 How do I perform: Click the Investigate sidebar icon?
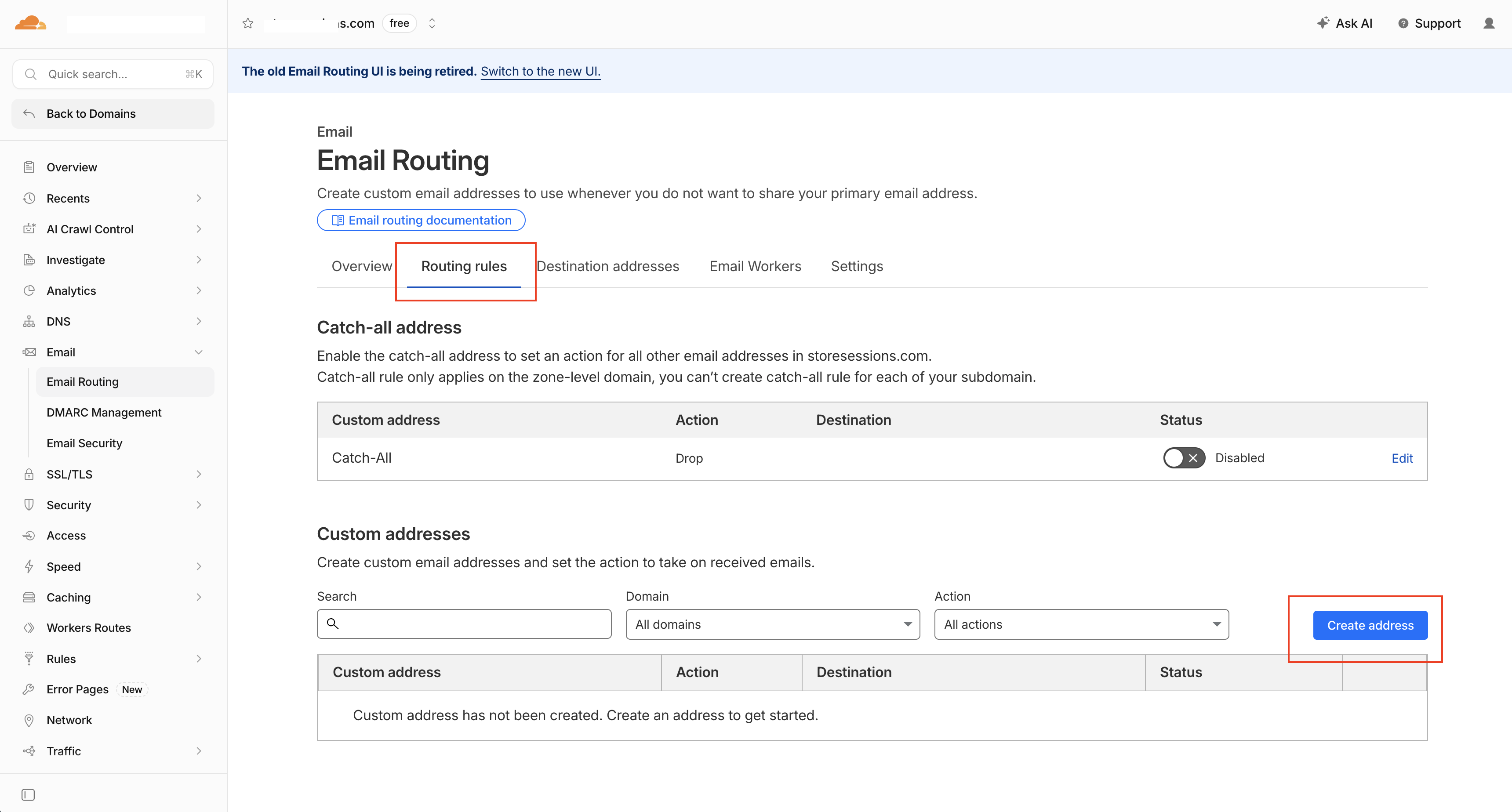[x=29, y=260]
